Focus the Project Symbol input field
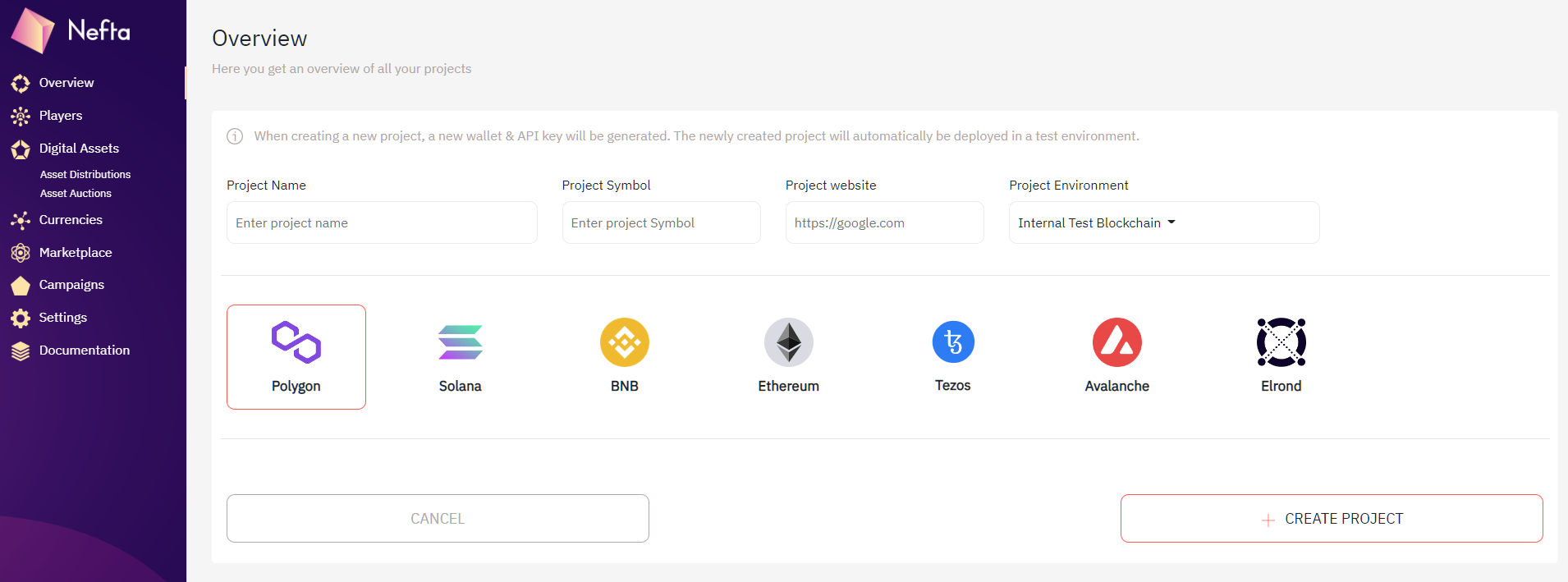 661,222
